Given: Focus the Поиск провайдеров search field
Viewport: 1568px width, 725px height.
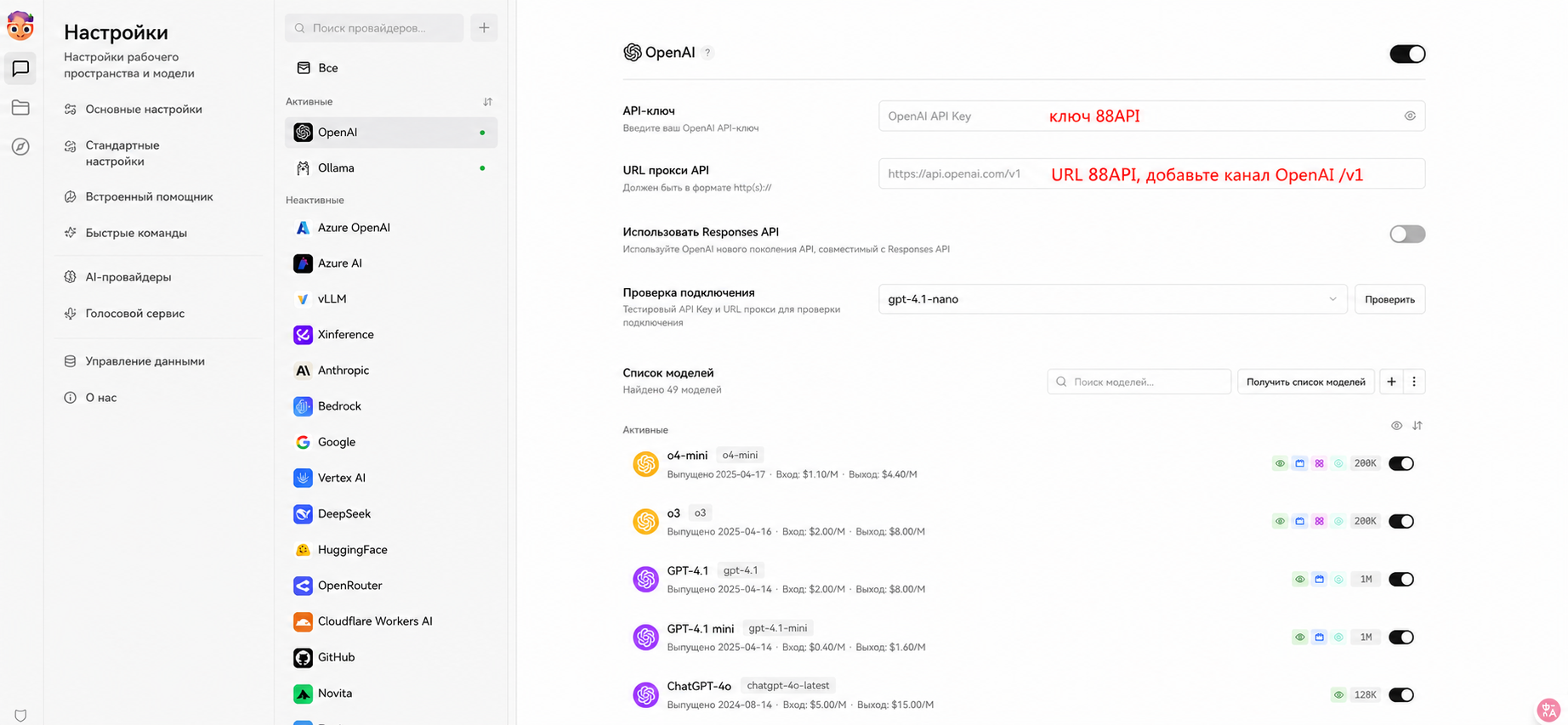Looking at the screenshot, I should [374, 28].
